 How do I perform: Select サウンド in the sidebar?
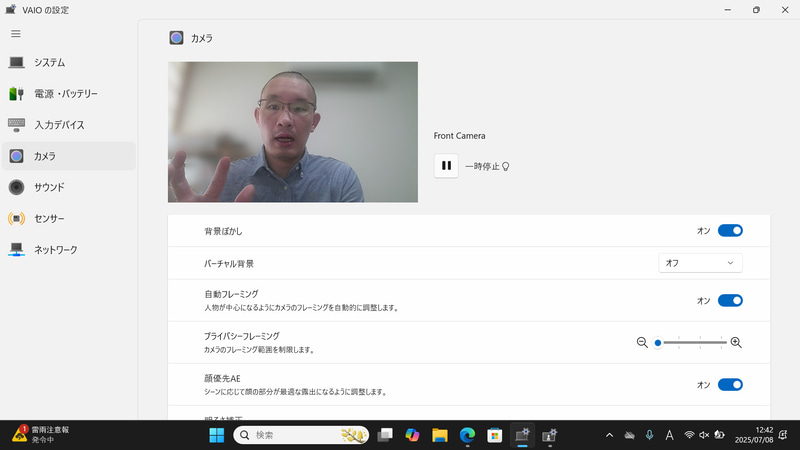[69, 187]
